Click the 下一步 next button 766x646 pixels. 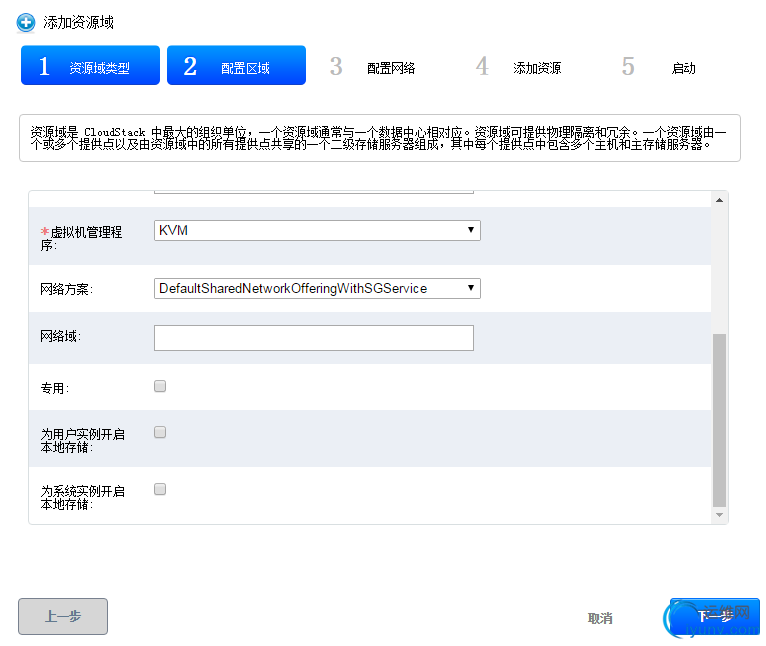[715, 616]
